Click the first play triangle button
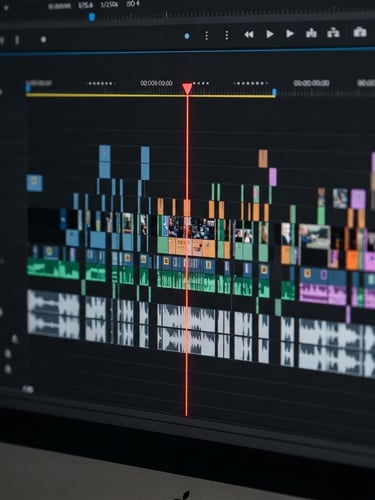The width and height of the screenshot is (375, 500). [x=270, y=34]
